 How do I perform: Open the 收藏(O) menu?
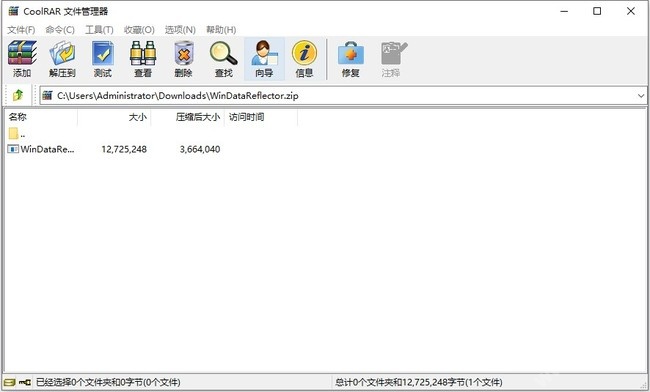coord(139,30)
